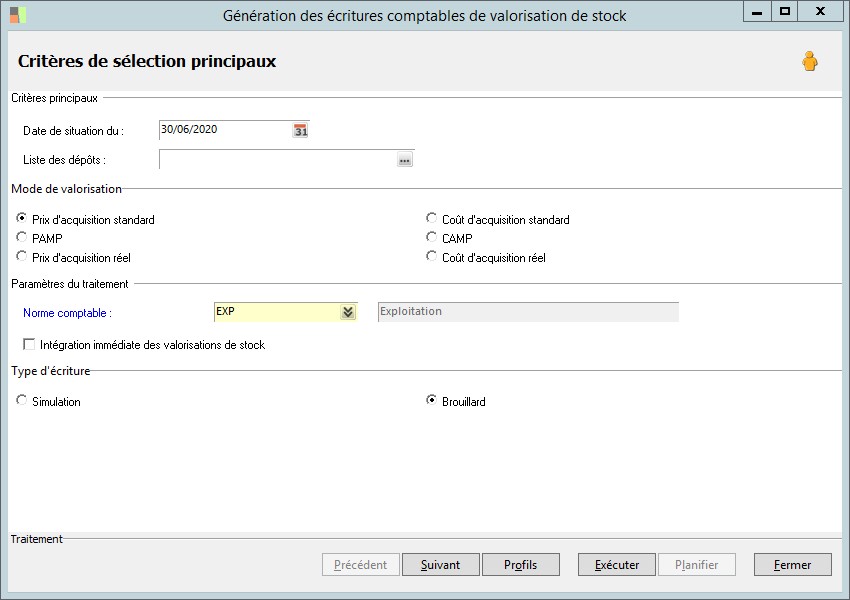This screenshot has width=850, height=600.
Task: Click the application icon in title bar
Action: coord(18,15)
